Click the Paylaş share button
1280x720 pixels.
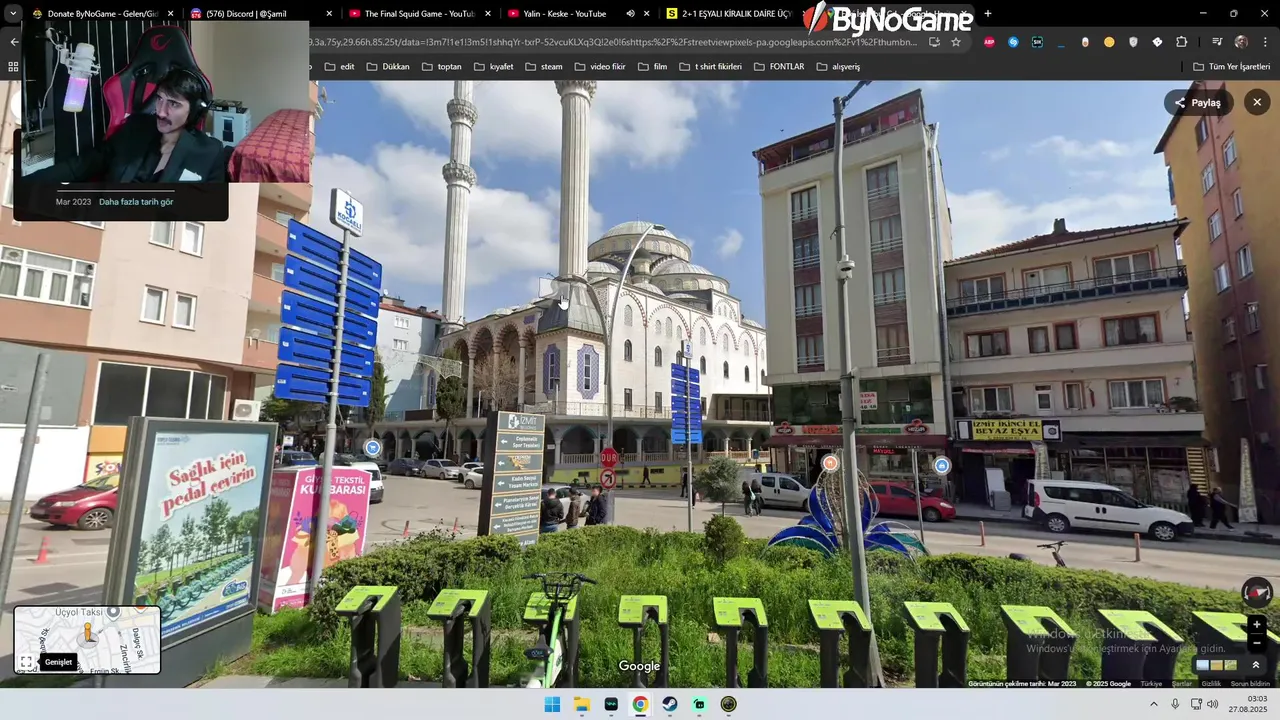1198,102
